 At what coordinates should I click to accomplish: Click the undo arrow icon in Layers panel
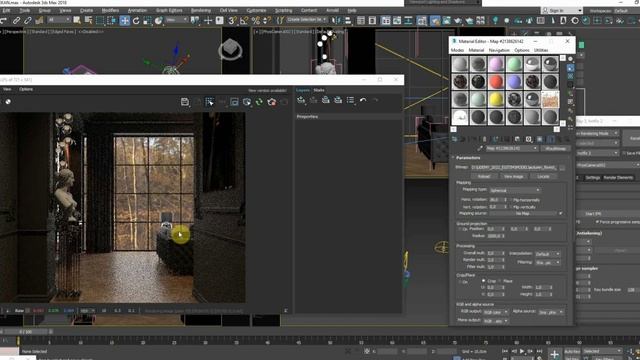click(x=363, y=100)
